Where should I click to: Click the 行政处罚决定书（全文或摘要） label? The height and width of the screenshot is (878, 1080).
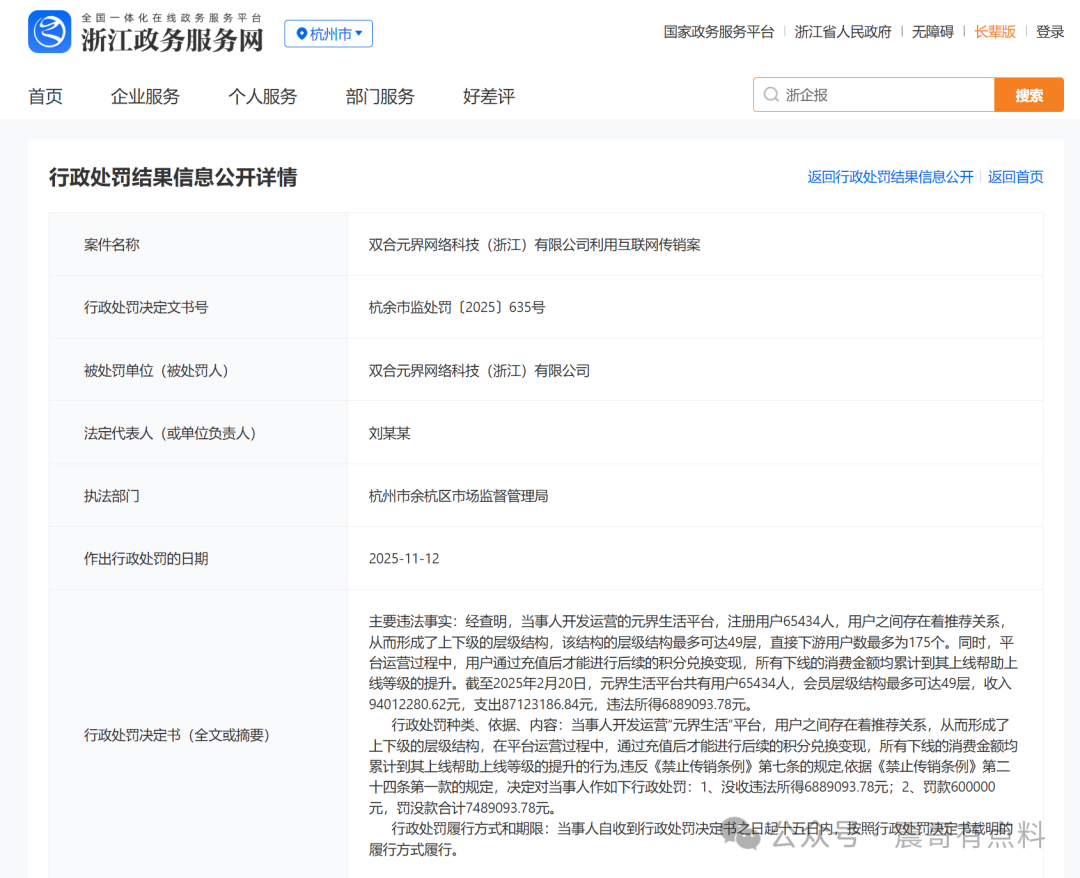point(177,735)
